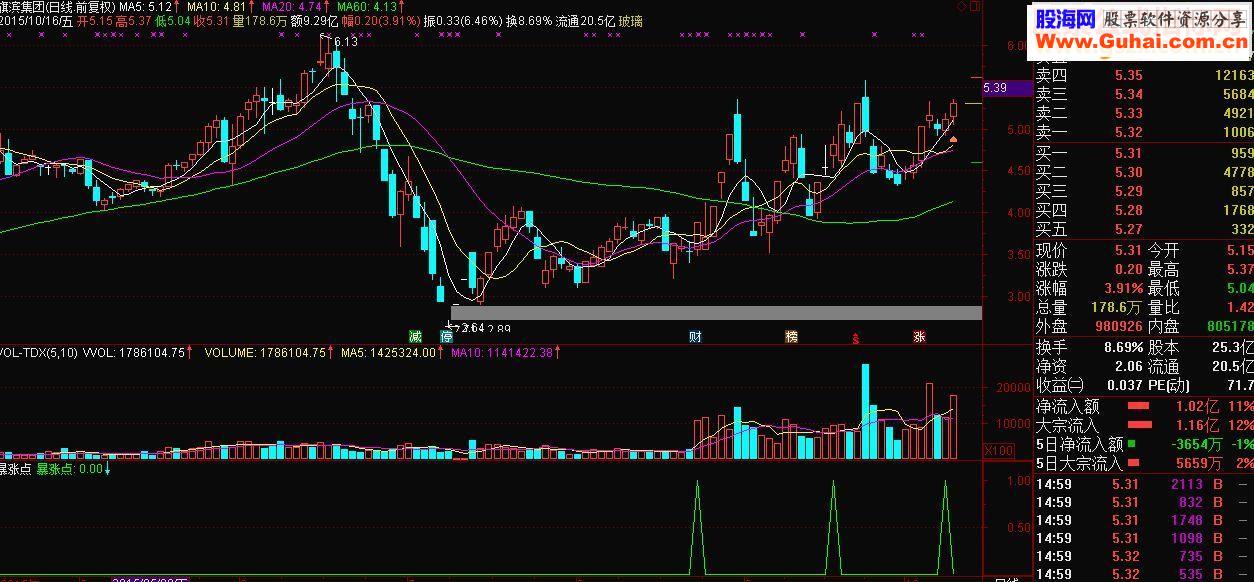Viewport: 1254px width, 582px height.
Task: Click the red $ marker under the chart
Action: pyautogui.click(x=854, y=337)
